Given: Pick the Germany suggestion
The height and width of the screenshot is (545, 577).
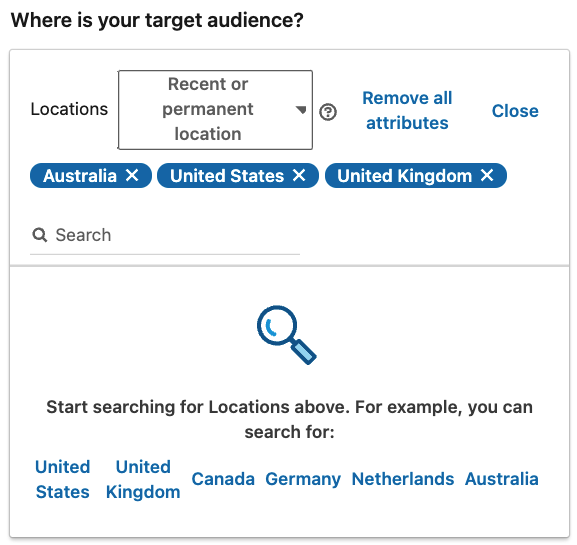Looking at the screenshot, I should 303,479.
